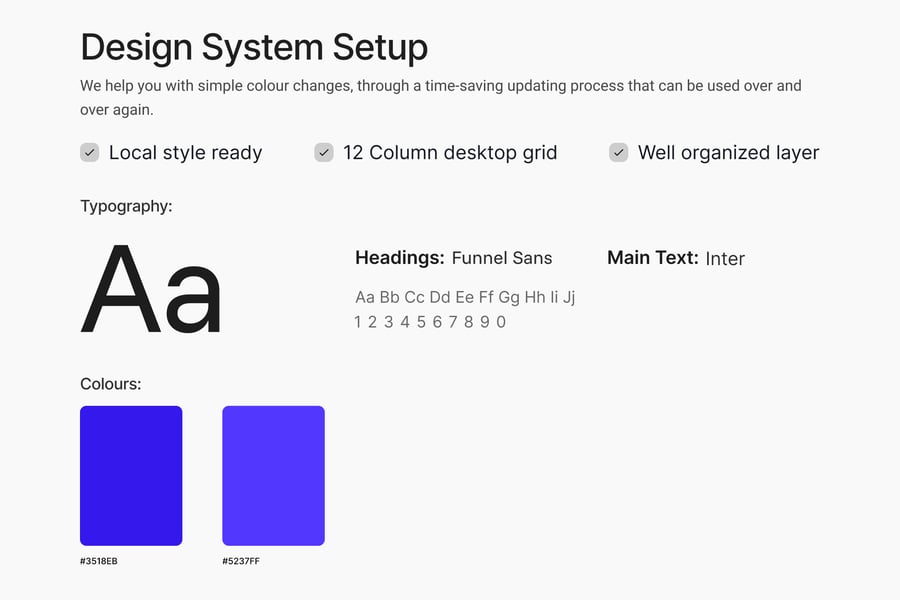Click the Well organized layer label text
Viewport: 900px width, 600px height.
[728, 153]
